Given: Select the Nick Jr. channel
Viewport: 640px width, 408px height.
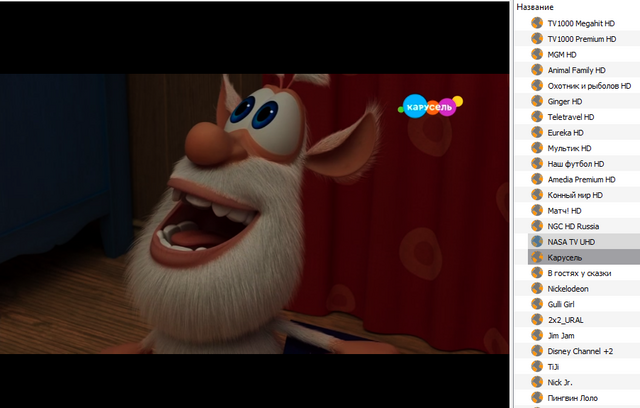Looking at the screenshot, I should pos(560,383).
